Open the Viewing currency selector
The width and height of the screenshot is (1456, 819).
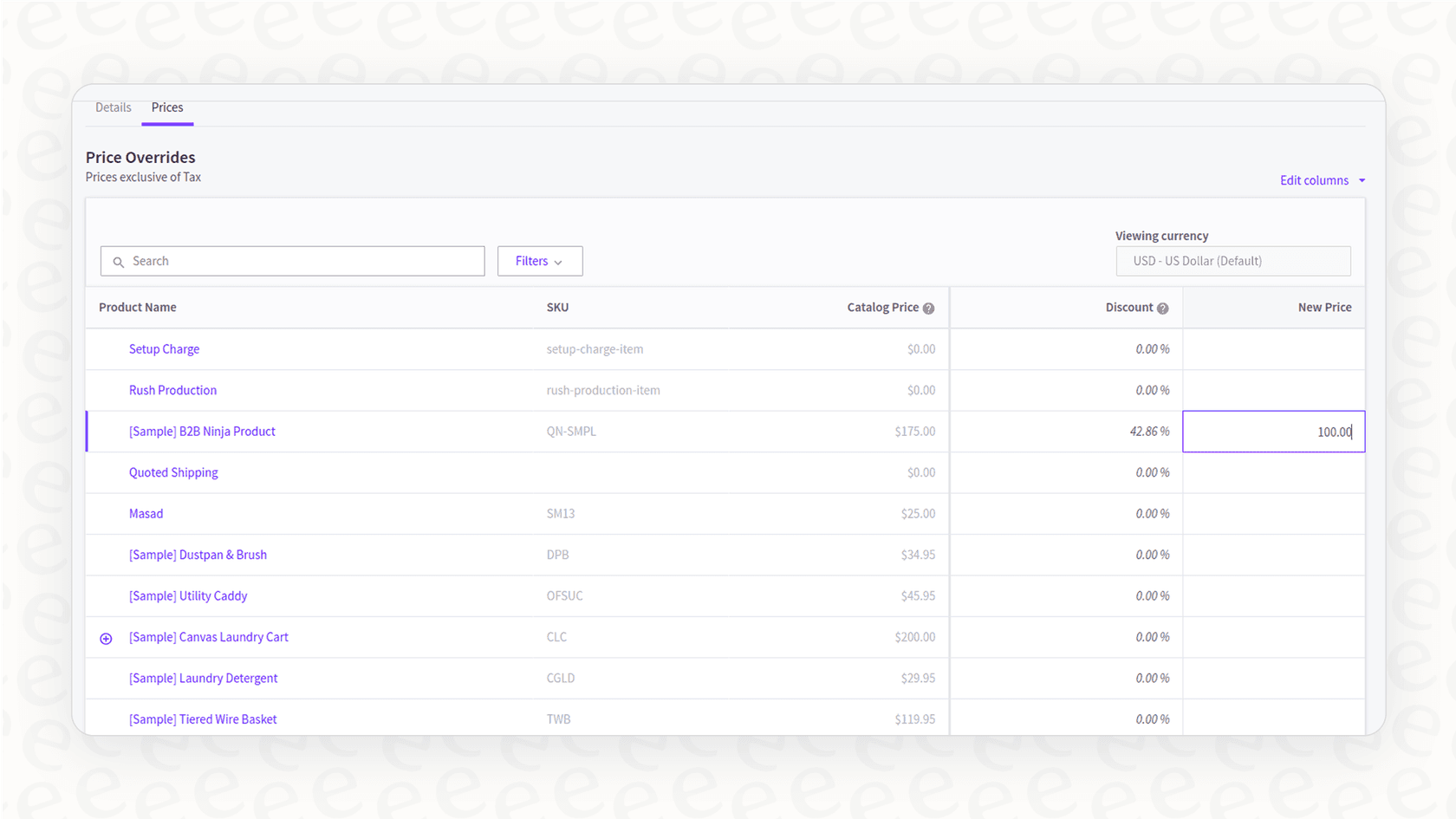1233,261
